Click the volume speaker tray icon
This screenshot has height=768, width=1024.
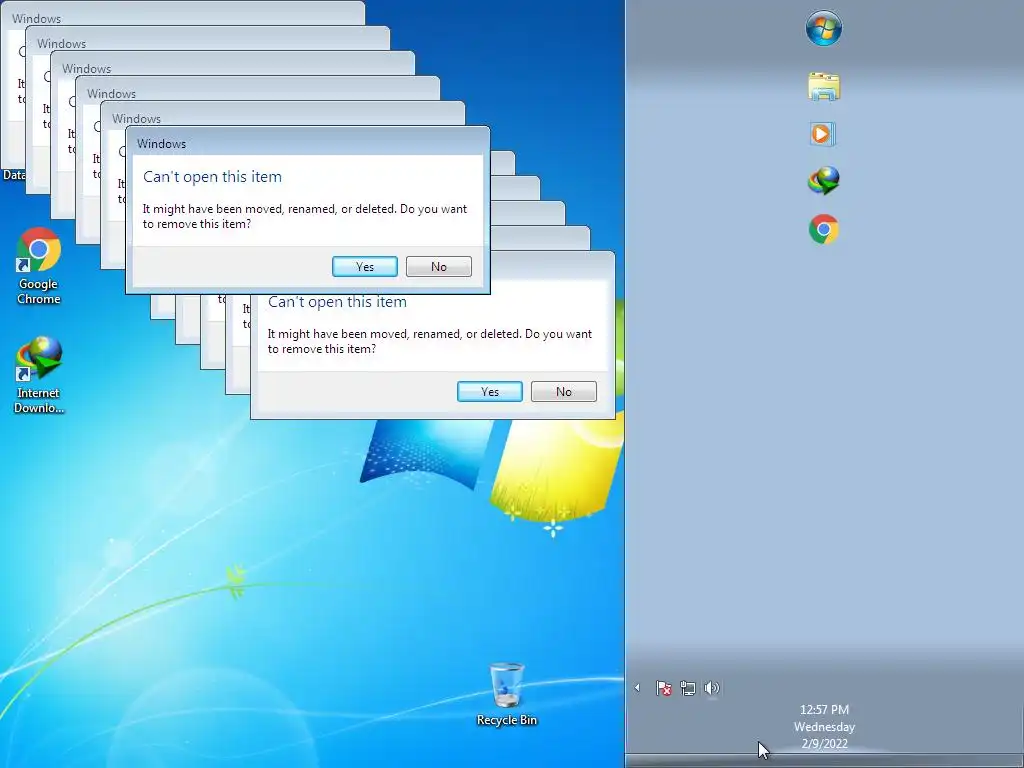712,688
